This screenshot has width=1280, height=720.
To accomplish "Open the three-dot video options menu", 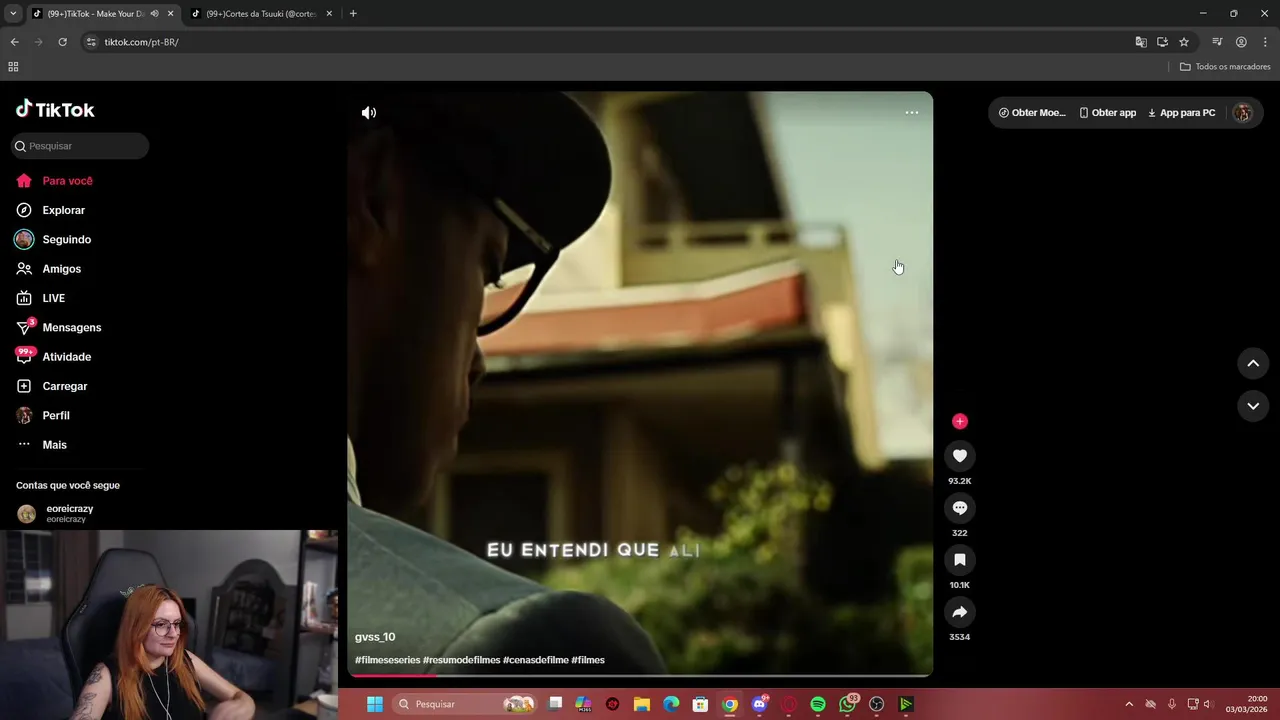I will [911, 113].
